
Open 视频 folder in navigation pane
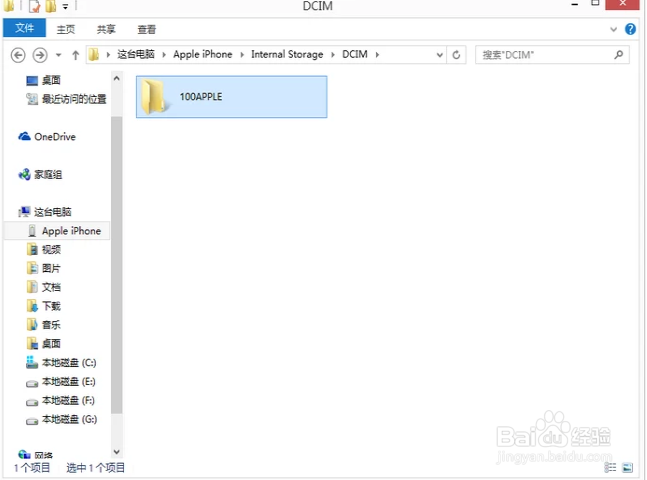tap(51, 250)
